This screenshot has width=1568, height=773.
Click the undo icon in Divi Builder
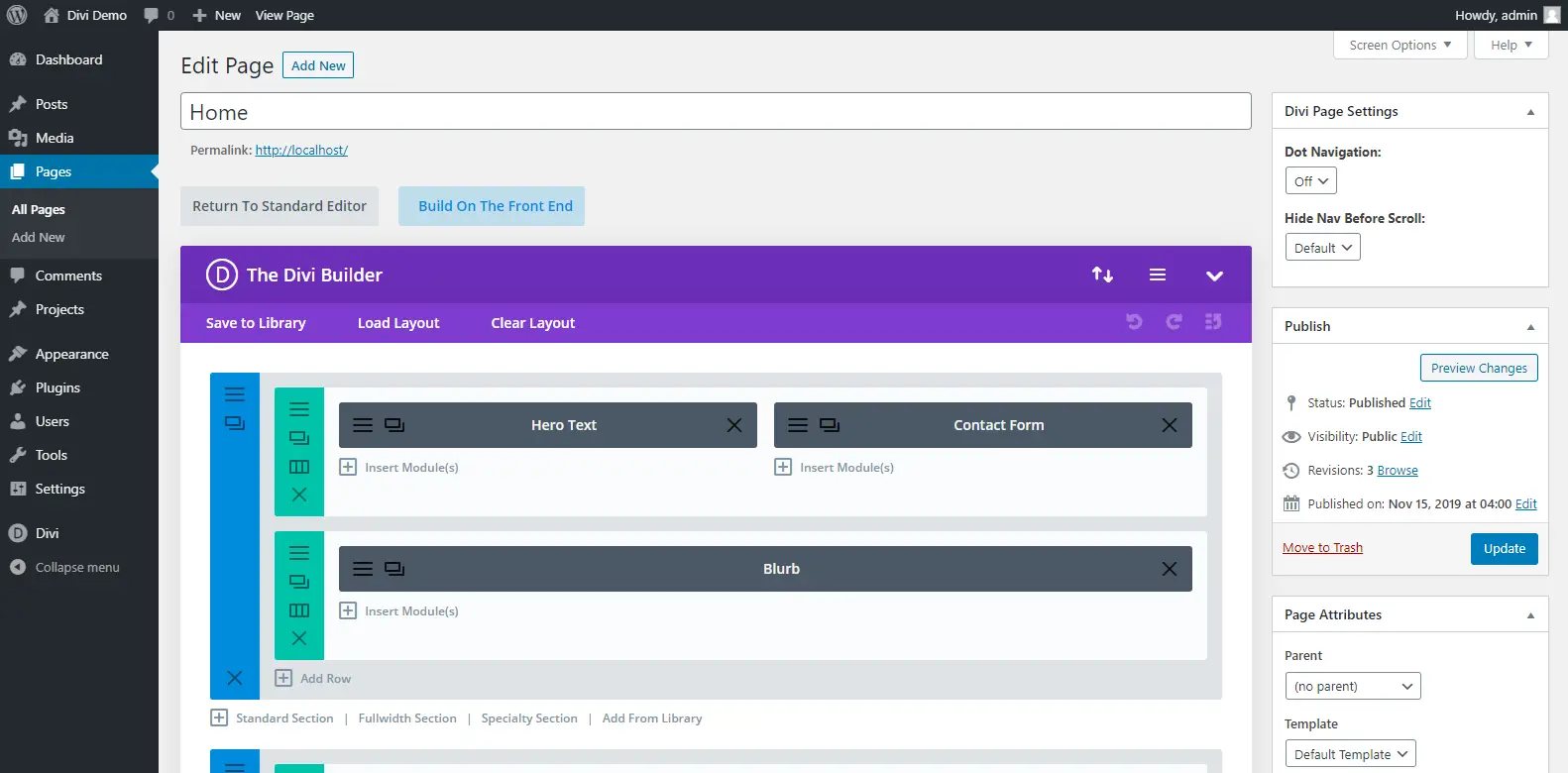coord(1135,322)
